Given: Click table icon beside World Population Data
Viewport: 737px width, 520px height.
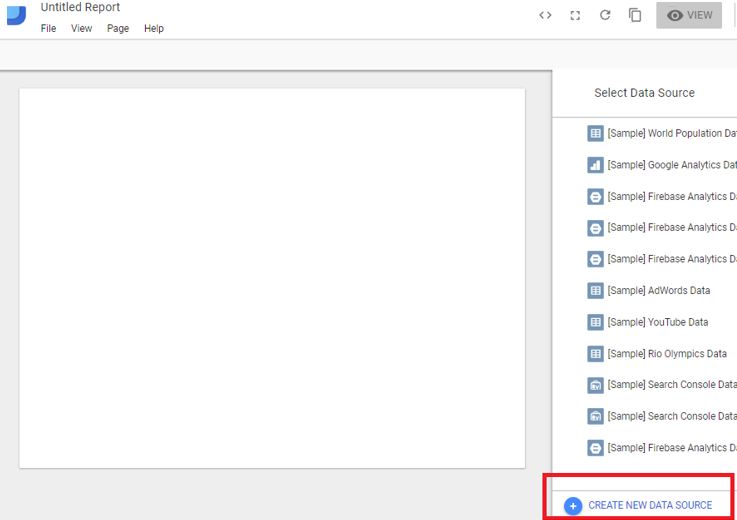Looking at the screenshot, I should click(x=595, y=134).
